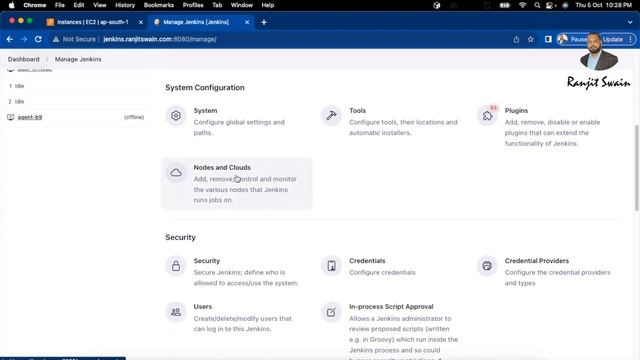This screenshot has width=640, height=360.
Task: Reload the page with refresh icon
Action: (38, 39)
